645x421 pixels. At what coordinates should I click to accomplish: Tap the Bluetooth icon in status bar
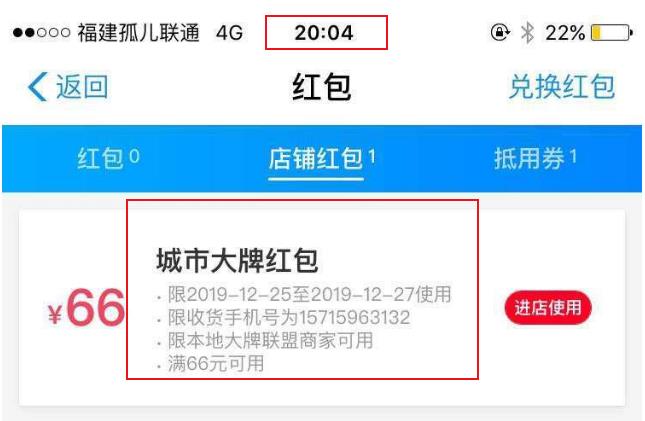tap(527, 33)
